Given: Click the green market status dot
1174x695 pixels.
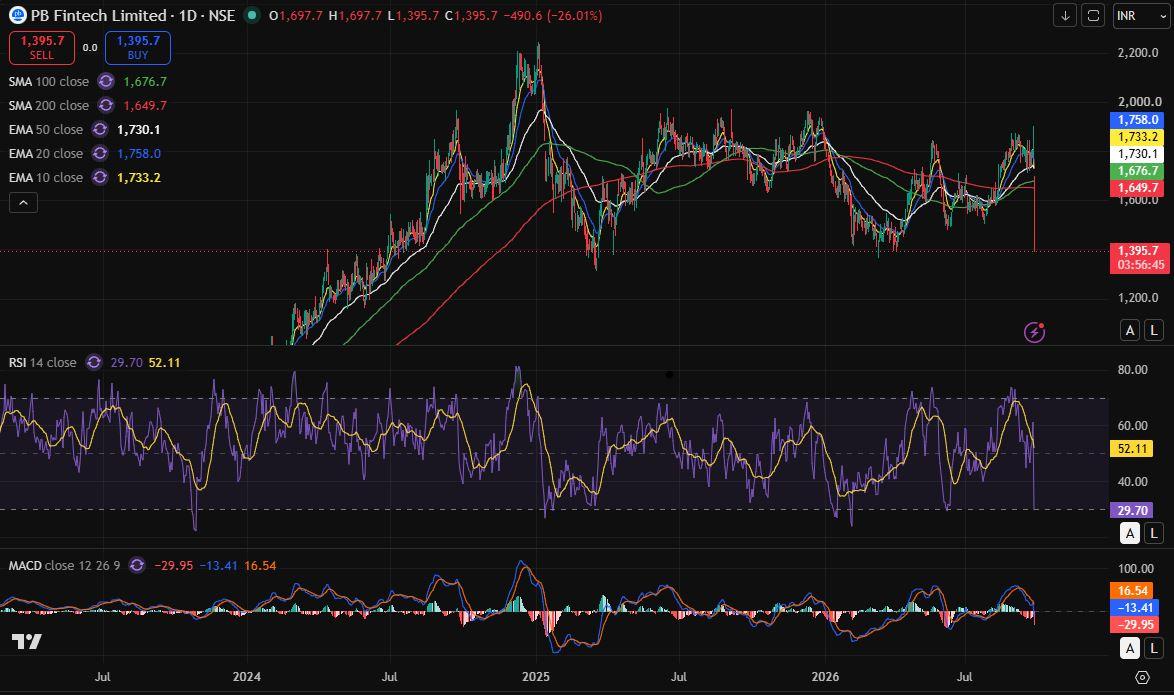Looking at the screenshot, I should [252, 15].
